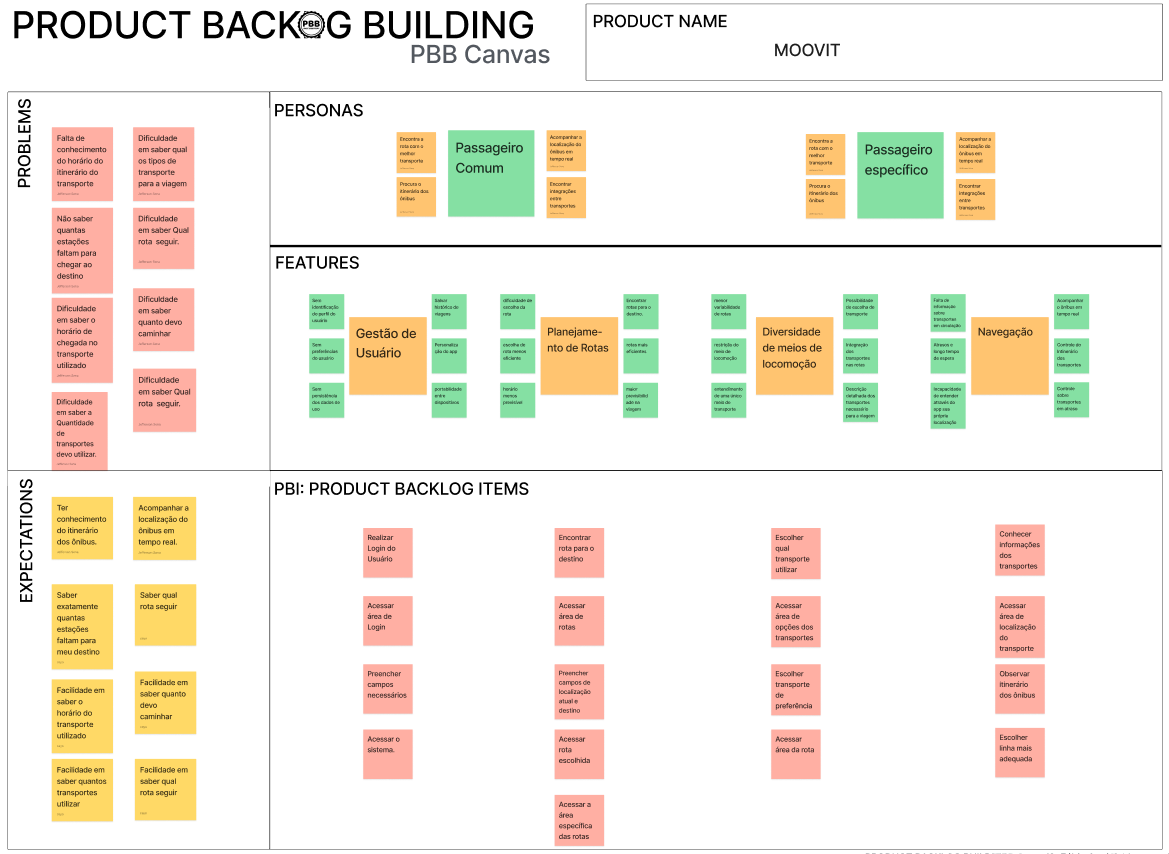The height and width of the screenshot is (854, 1169).
Task: Click the 'maior previsibilidade na viagem' note
Action: point(640,400)
